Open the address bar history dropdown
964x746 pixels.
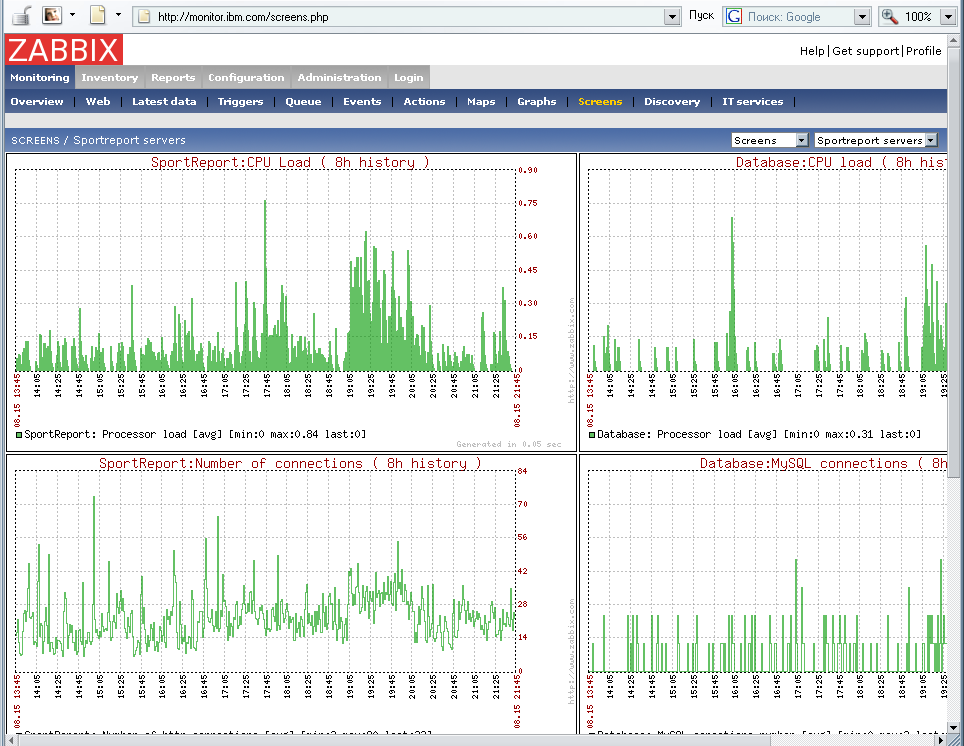[673, 17]
